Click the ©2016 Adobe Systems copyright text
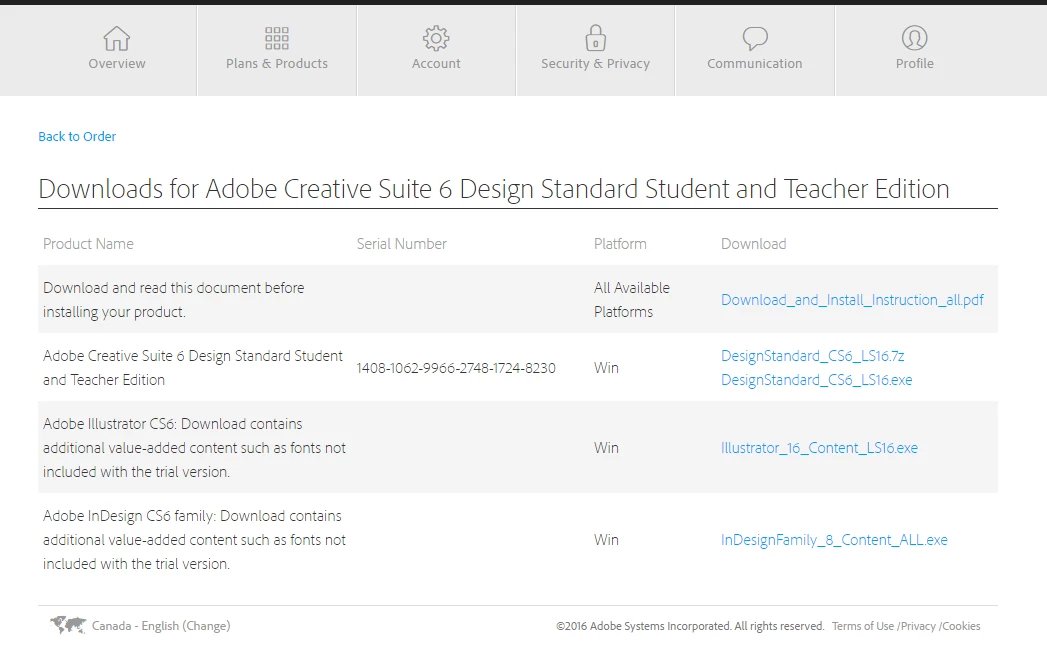This screenshot has width=1047, height=662. (690, 626)
